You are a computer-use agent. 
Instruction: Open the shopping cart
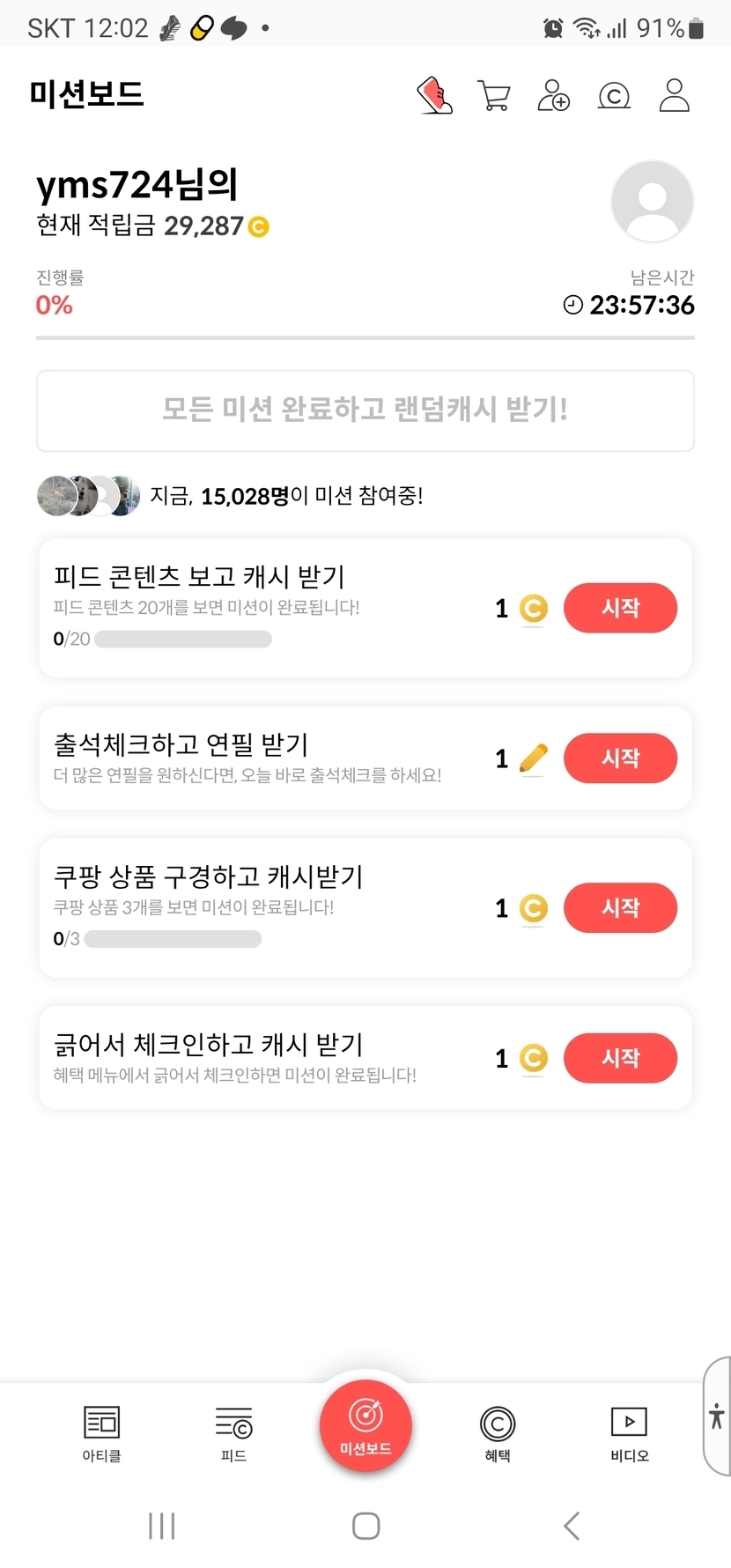point(494,96)
